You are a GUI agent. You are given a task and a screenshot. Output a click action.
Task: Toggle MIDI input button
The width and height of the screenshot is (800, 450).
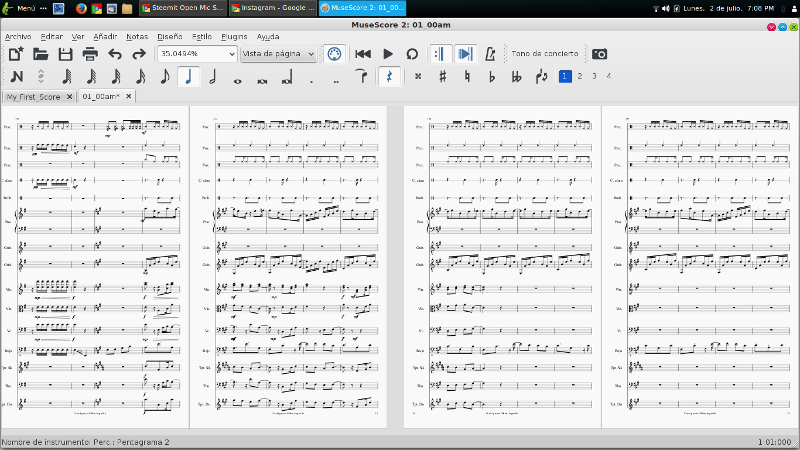[x=334, y=54]
